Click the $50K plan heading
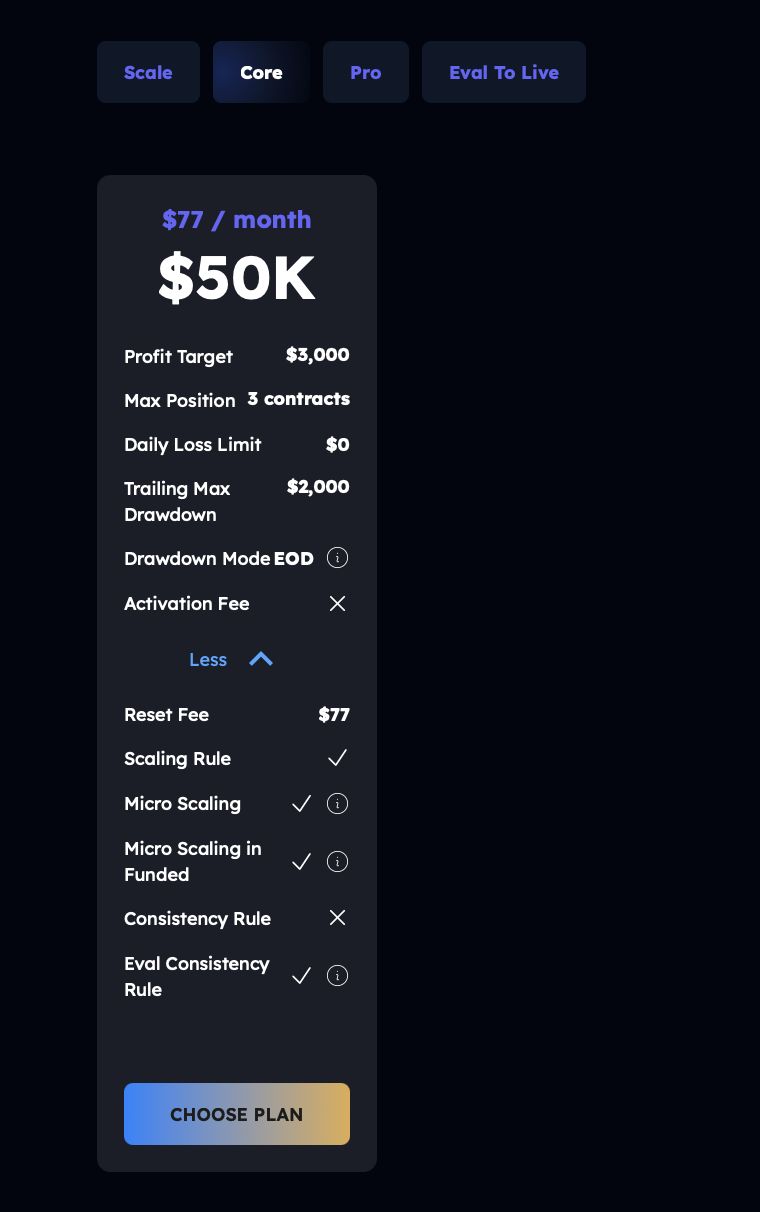This screenshot has height=1212, width=760. point(237,278)
